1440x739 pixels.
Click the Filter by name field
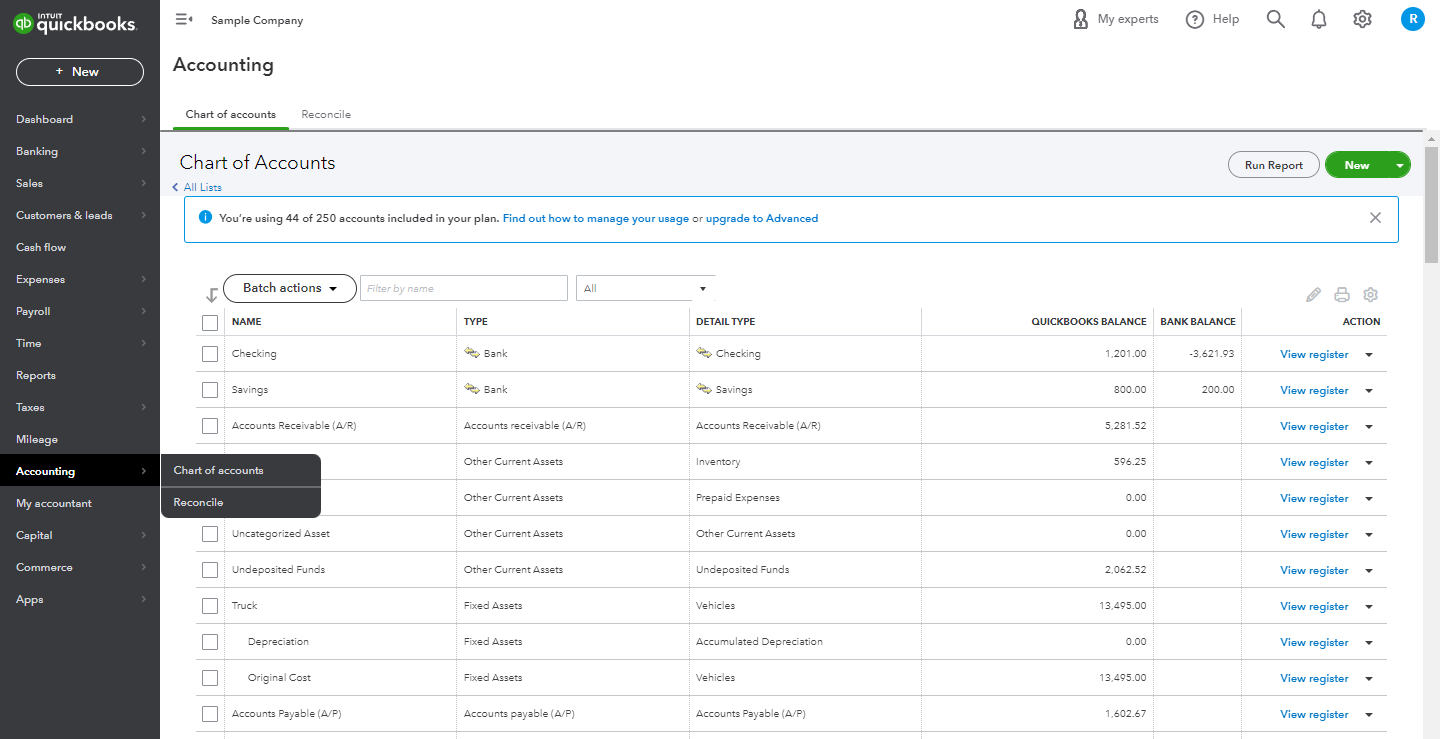464,288
